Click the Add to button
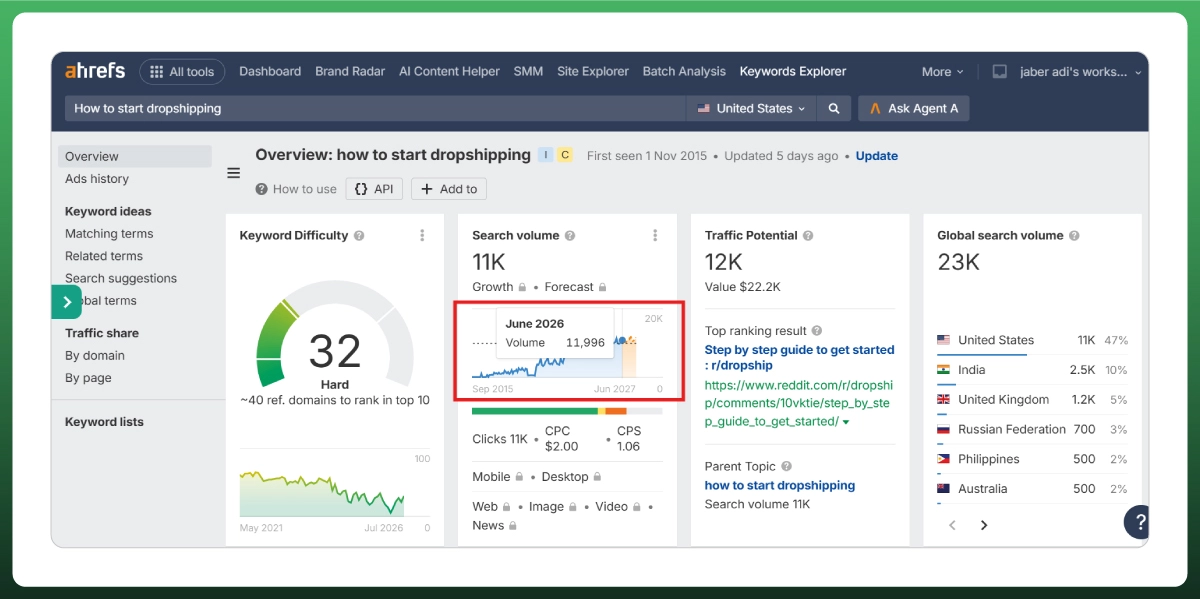Image resolution: width=1200 pixels, height=599 pixels. click(449, 189)
